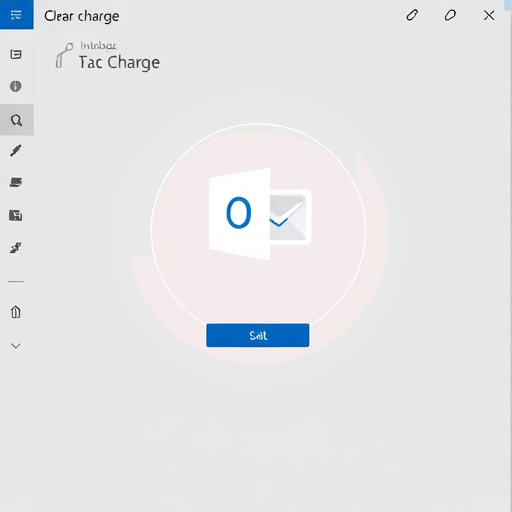Viewport: 512px width, 512px height.
Task: Select the pen tool in sidebar
Action: 16,151
